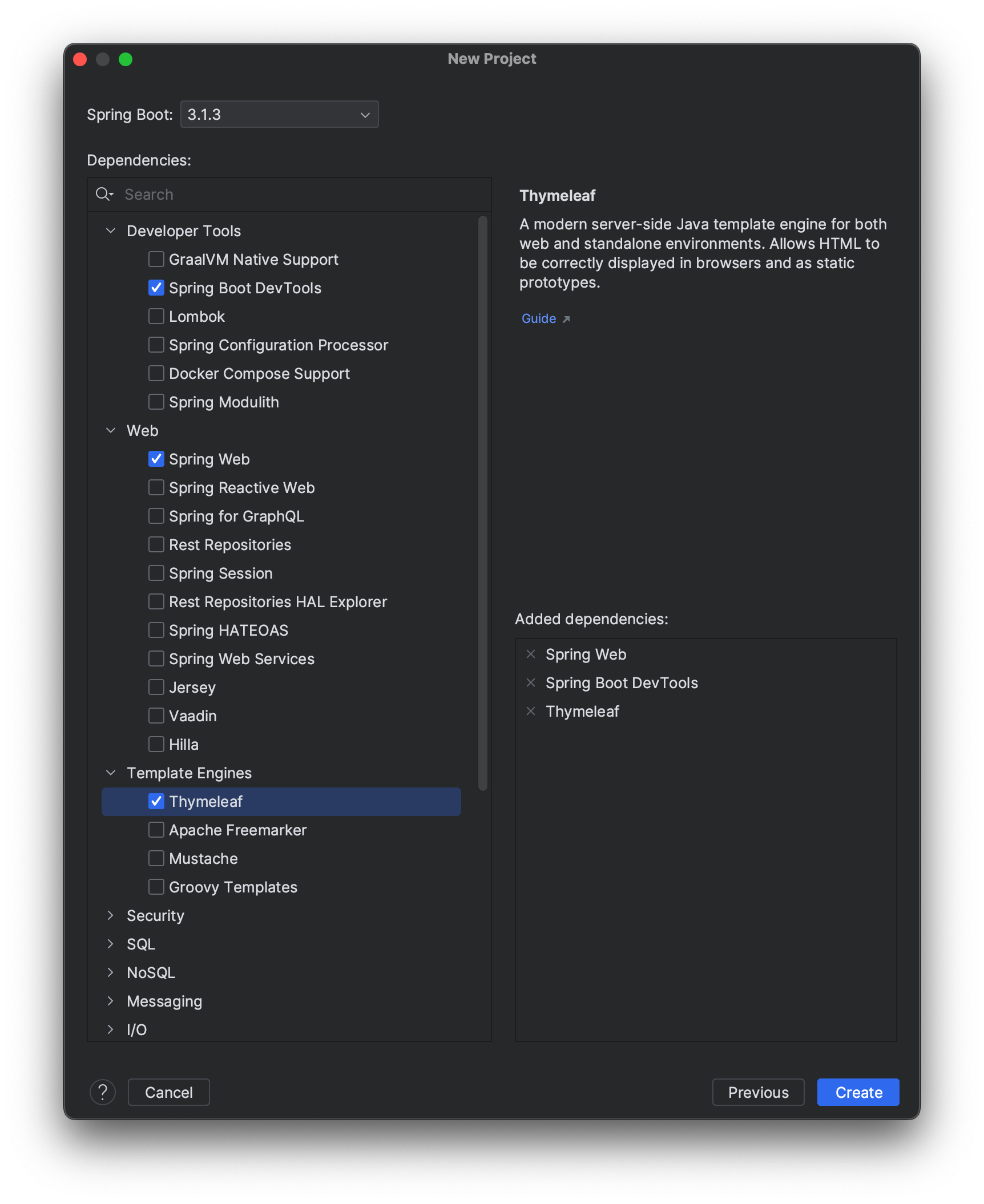The height and width of the screenshot is (1204, 984).
Task: Select the Thymeleaf entry in added dependencies
Action: (705, 711)
